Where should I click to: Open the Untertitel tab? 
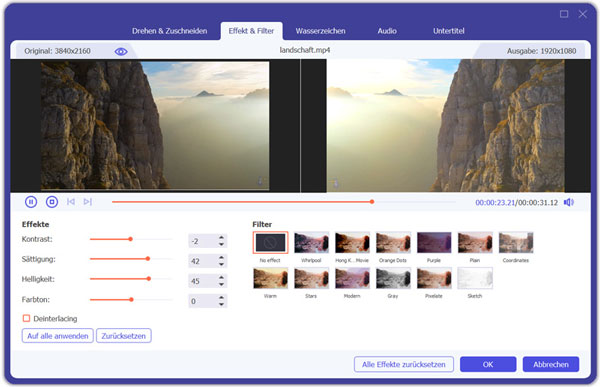pos(448,31)
